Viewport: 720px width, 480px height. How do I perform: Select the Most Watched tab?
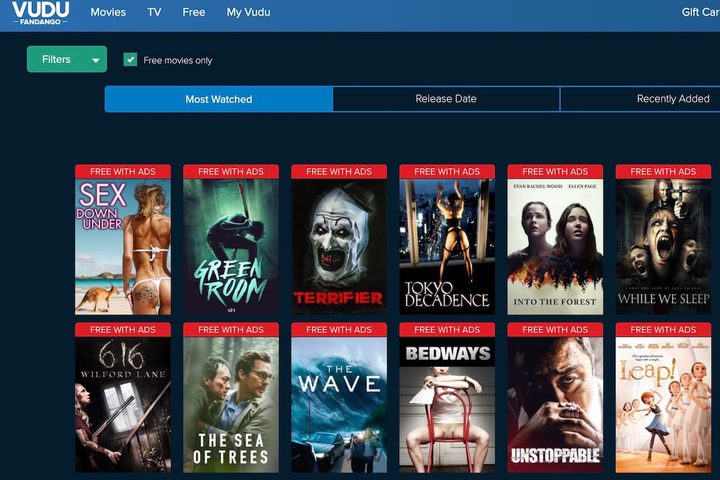click(218, 99)
